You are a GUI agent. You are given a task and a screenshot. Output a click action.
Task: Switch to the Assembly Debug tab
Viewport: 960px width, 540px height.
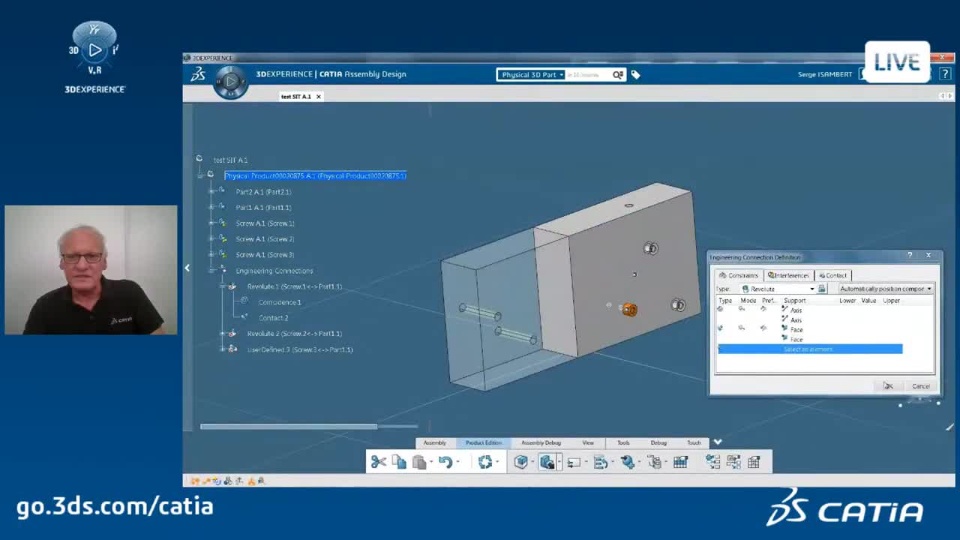[541, 443]
